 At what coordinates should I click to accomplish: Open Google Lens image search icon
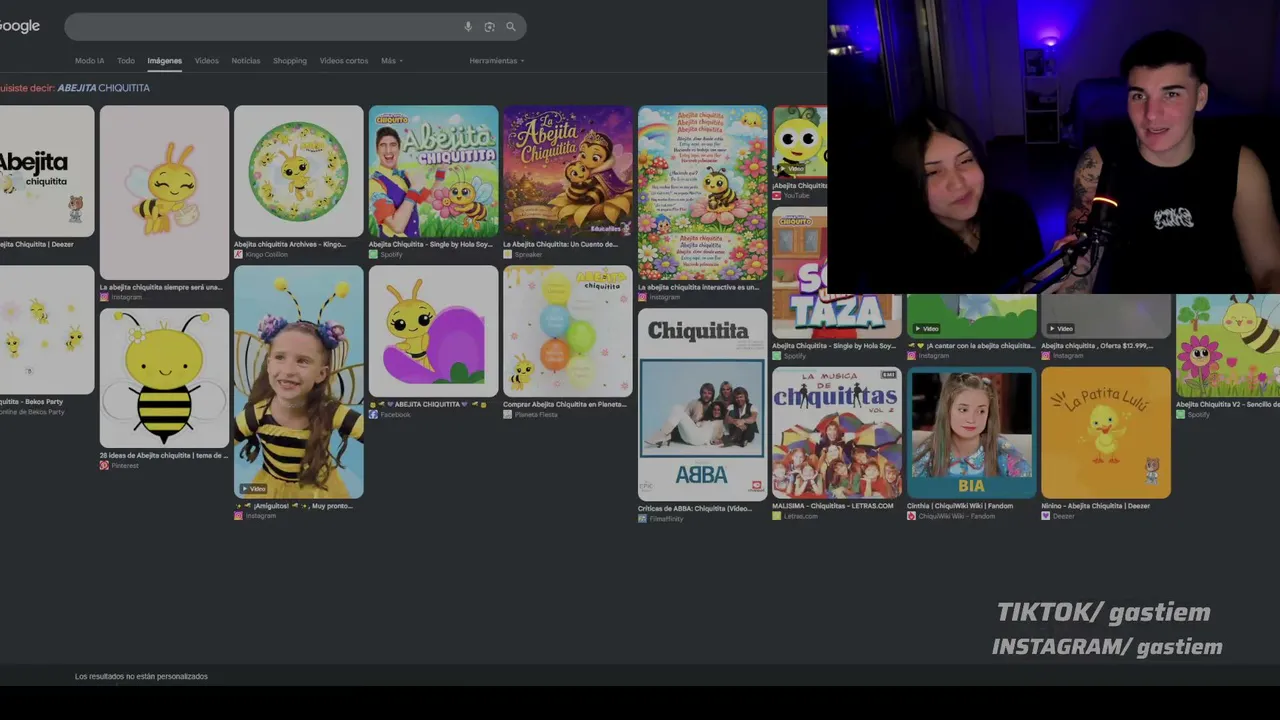489,27
